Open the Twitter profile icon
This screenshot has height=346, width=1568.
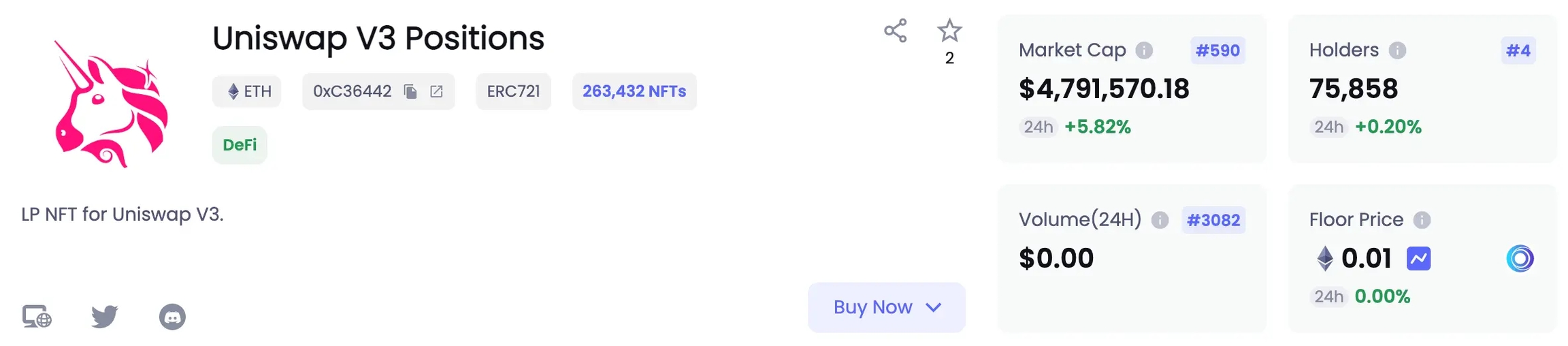(x=105, y=317)
